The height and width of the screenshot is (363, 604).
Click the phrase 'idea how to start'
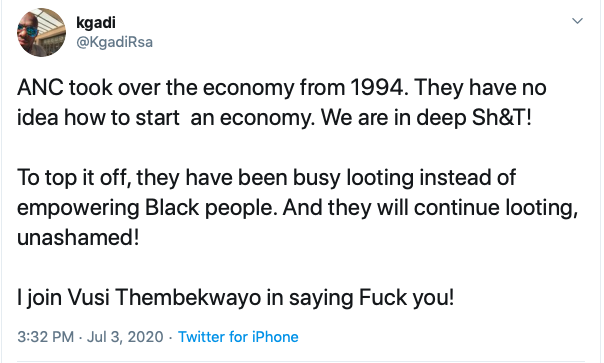[x=98, y=118]
